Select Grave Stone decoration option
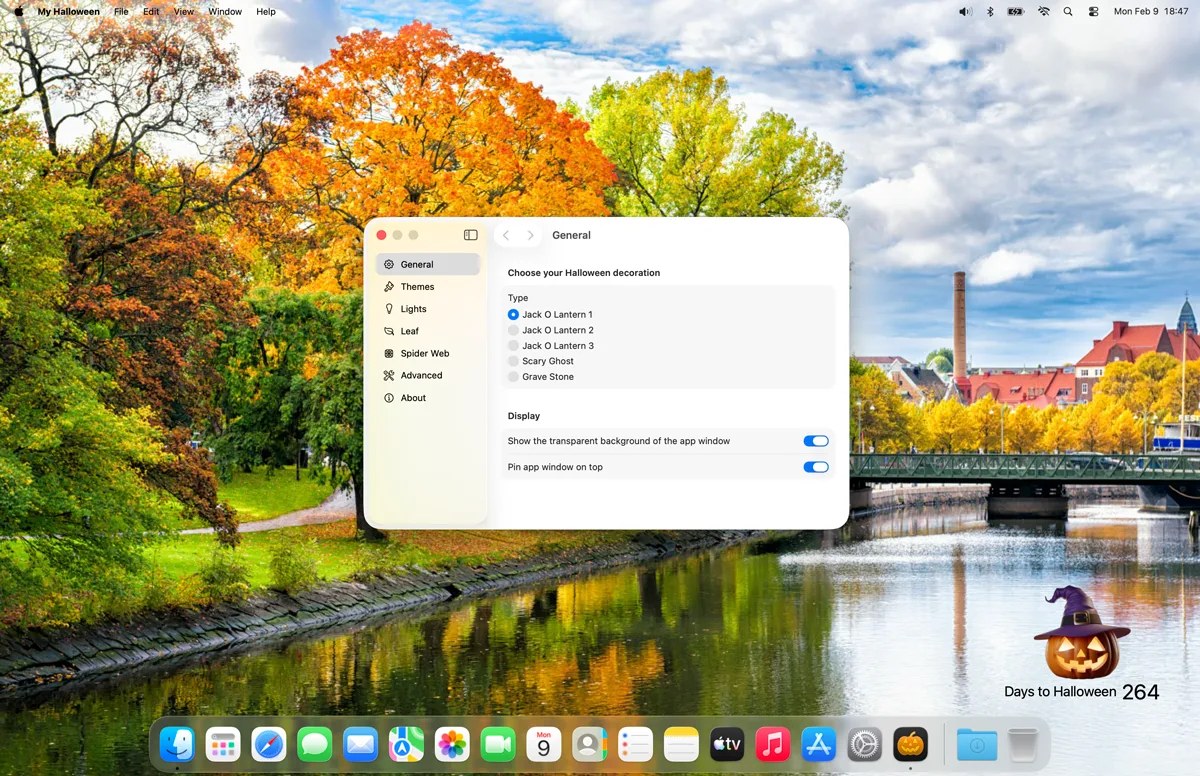Image resolution: width=1200 pixels, height=776 pixels. (x=513, y=377)
